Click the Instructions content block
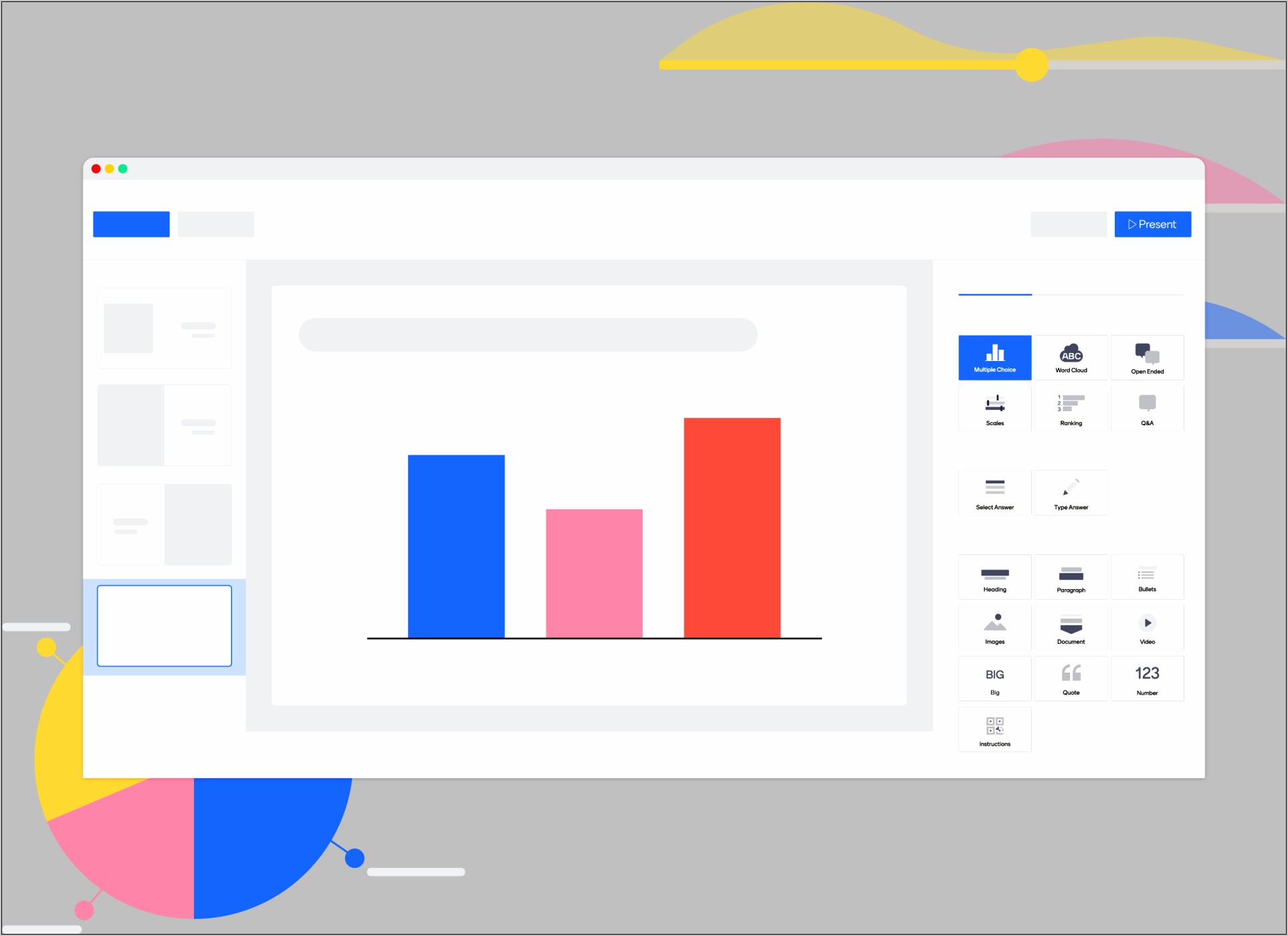 pos(994,731)
